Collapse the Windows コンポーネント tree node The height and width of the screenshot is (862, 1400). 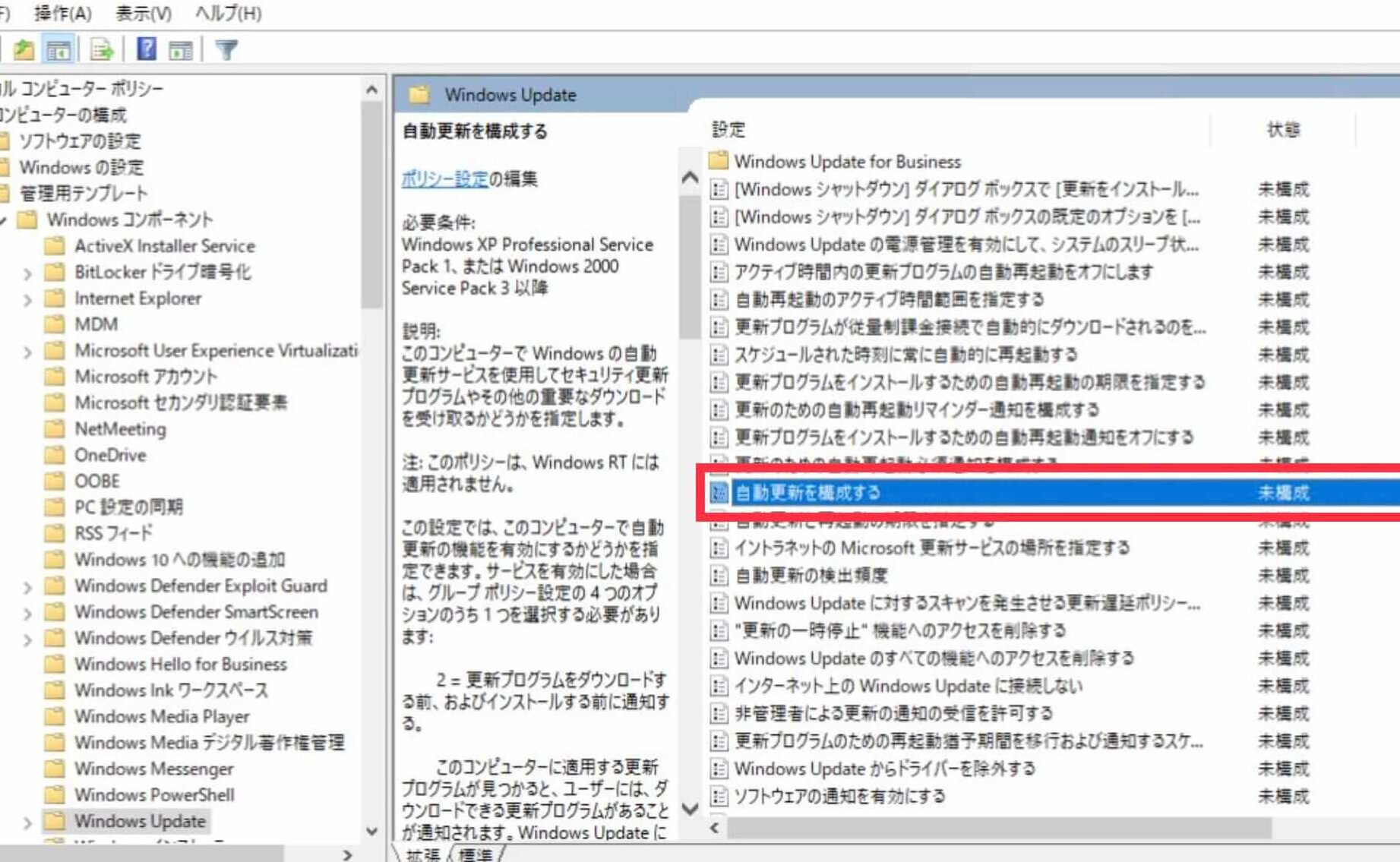4,220
